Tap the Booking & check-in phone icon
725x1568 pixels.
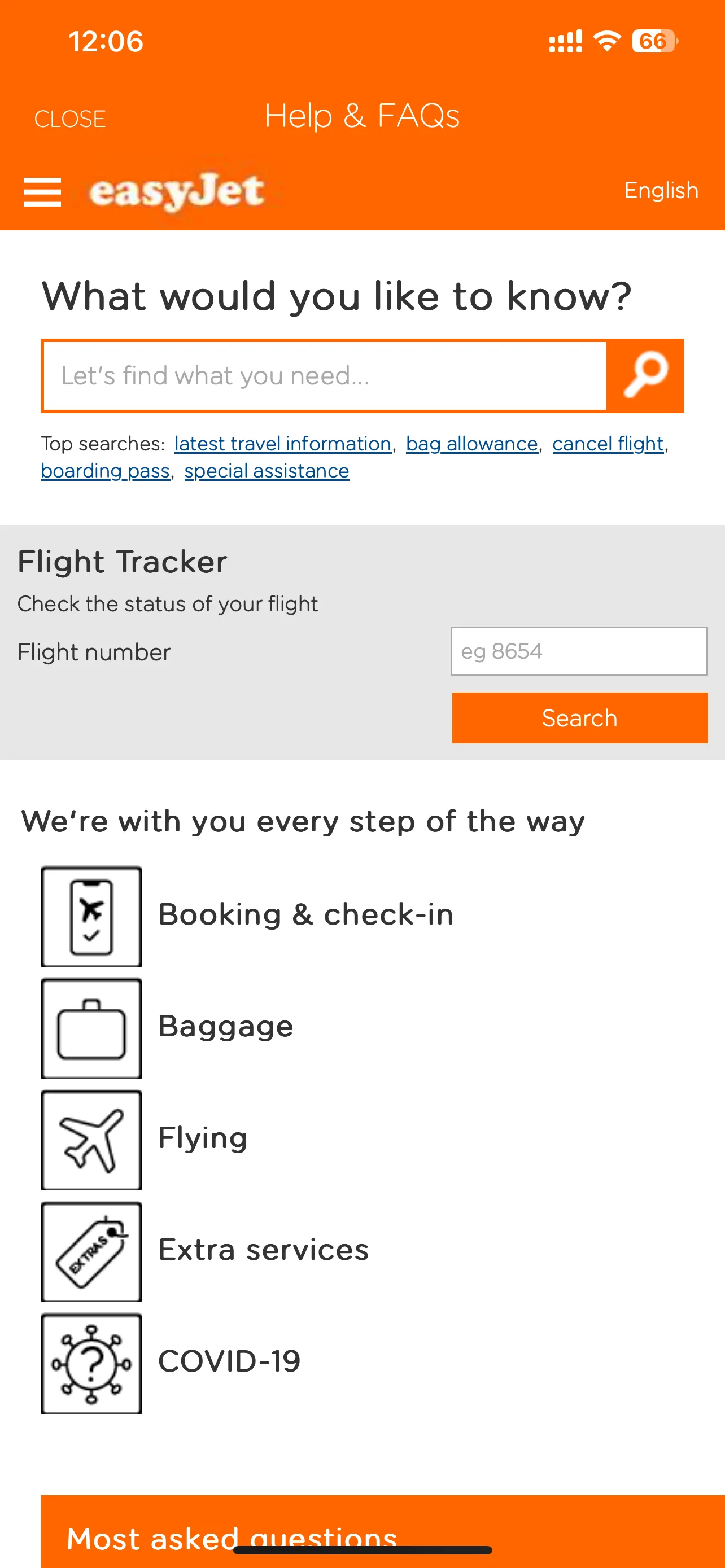pos(91,916)
